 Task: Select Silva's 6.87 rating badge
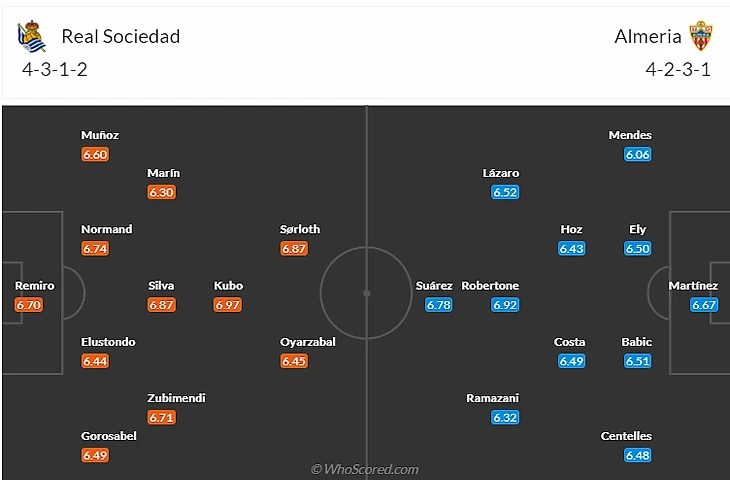[161, 305]
